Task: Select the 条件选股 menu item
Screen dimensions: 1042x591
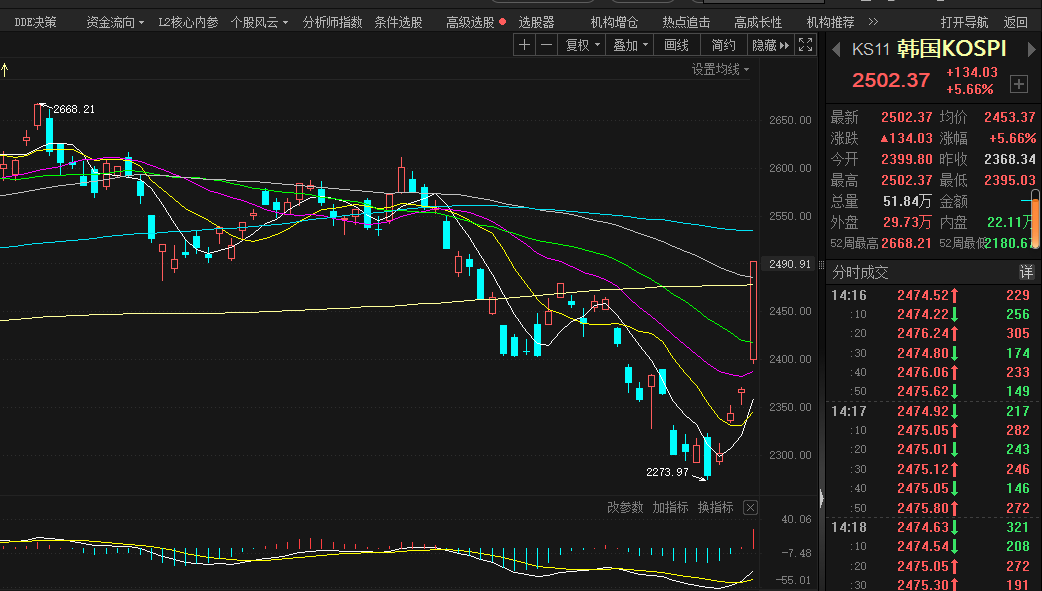Action: pos(398,21)
